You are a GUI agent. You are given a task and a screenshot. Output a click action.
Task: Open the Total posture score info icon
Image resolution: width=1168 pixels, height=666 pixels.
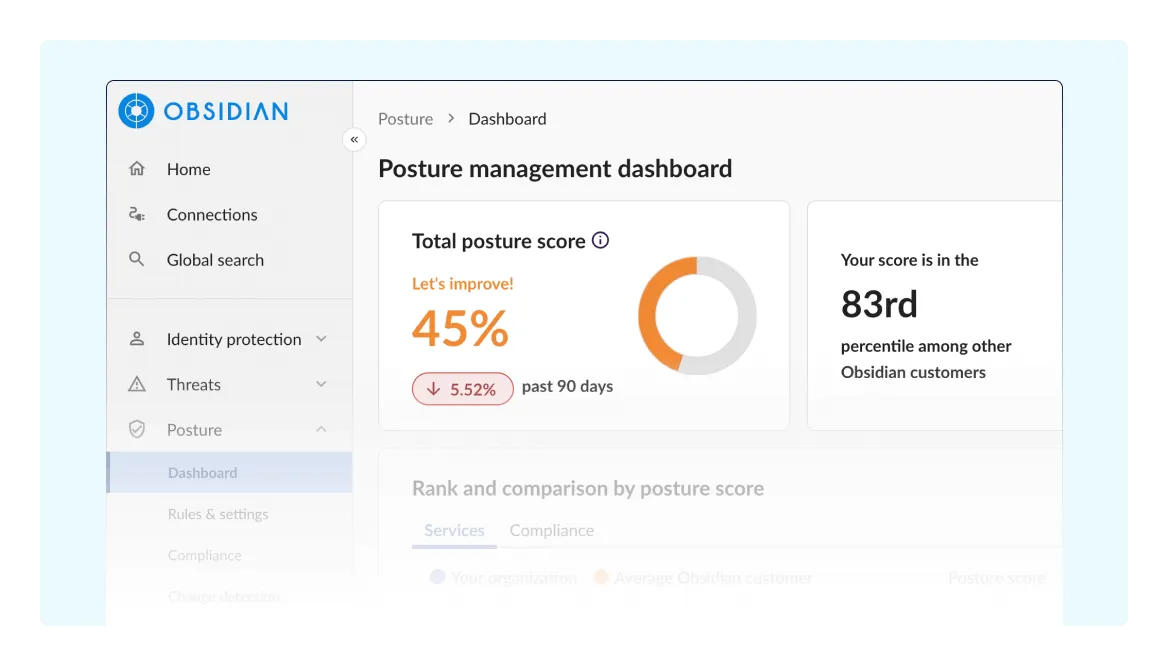600,240
